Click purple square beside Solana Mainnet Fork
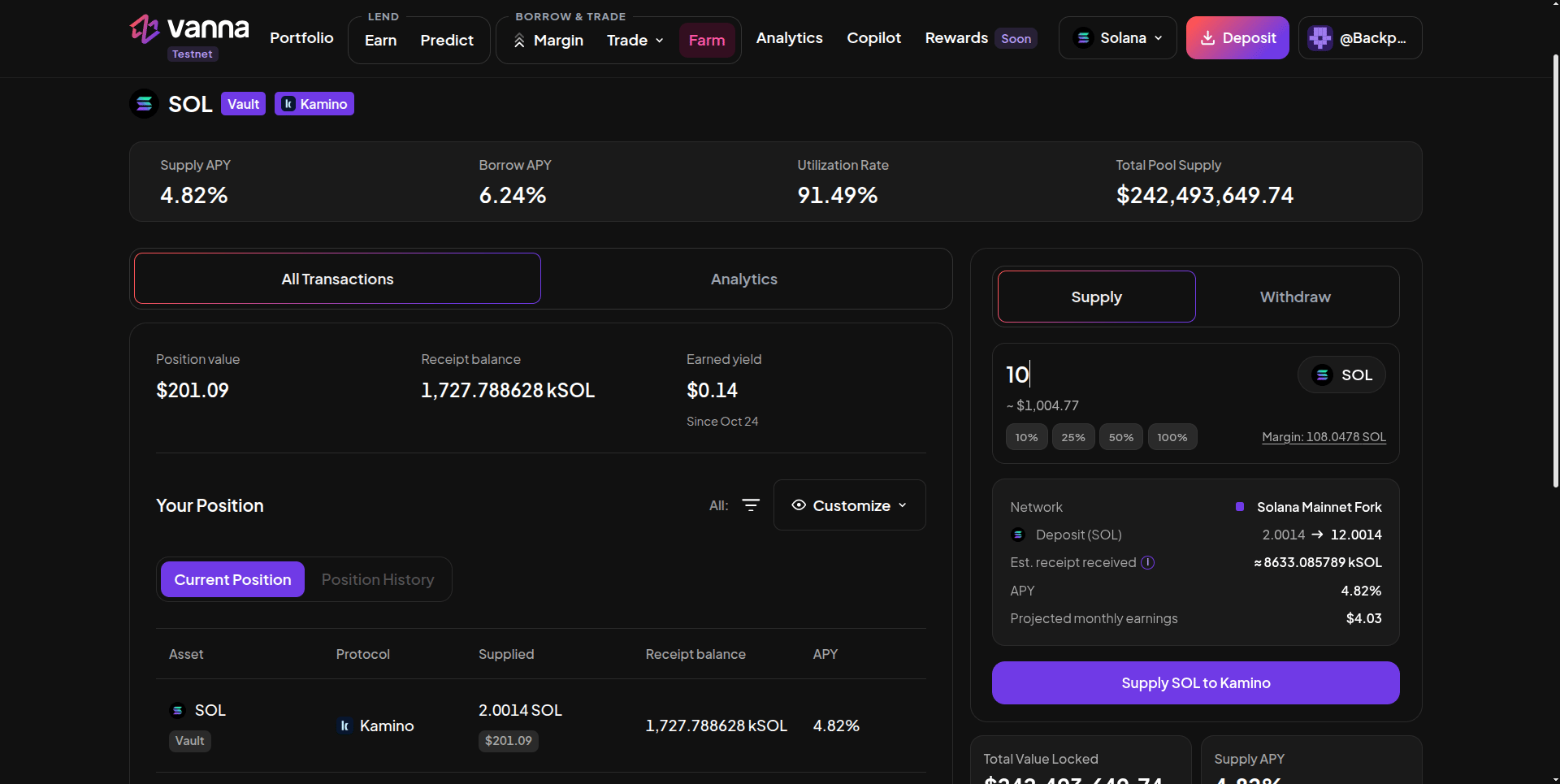This screenshot has height=784, width=1560. (x=1240, y=507)
